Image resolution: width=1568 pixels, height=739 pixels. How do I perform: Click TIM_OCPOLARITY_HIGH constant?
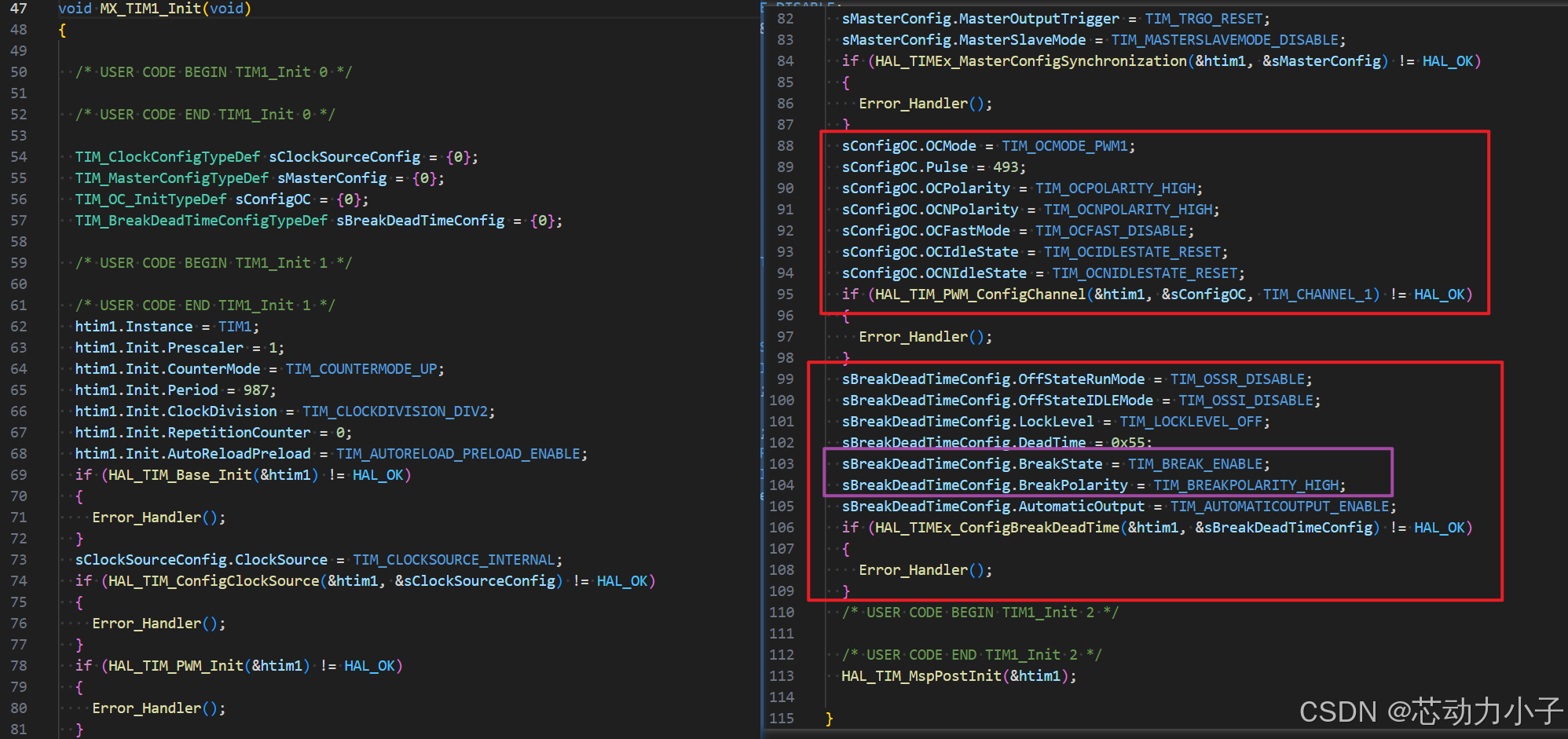tap(1116, 188)
